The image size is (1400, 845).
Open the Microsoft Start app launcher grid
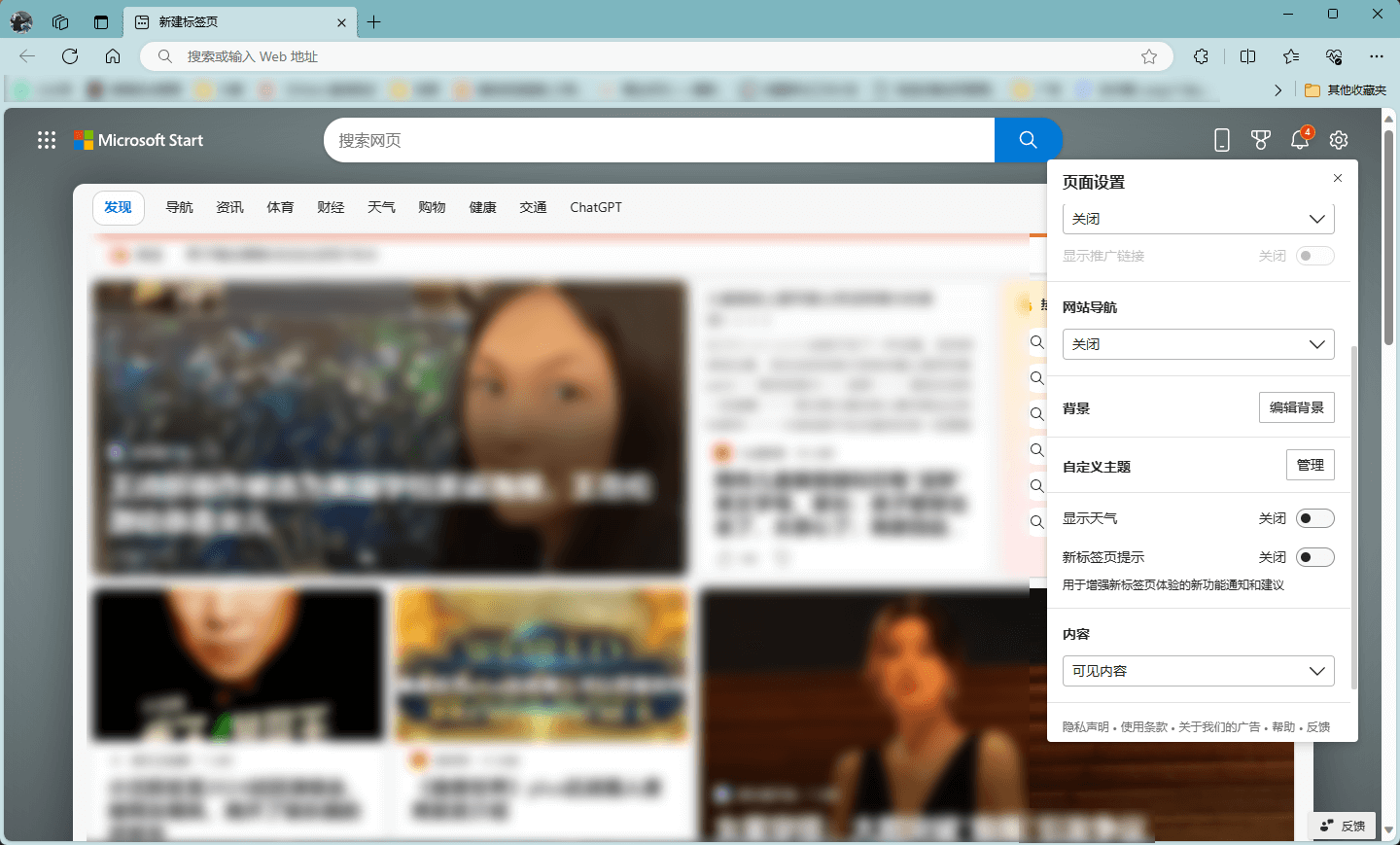(x=47, y=140)
